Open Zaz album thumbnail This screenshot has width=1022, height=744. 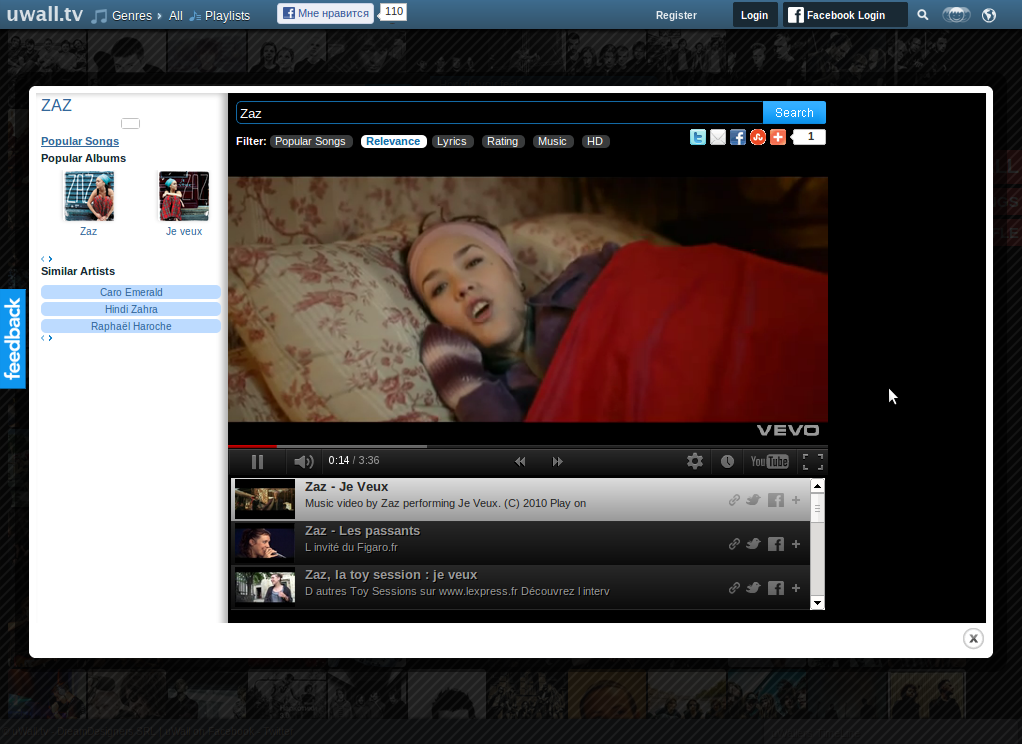click(89, 196)
